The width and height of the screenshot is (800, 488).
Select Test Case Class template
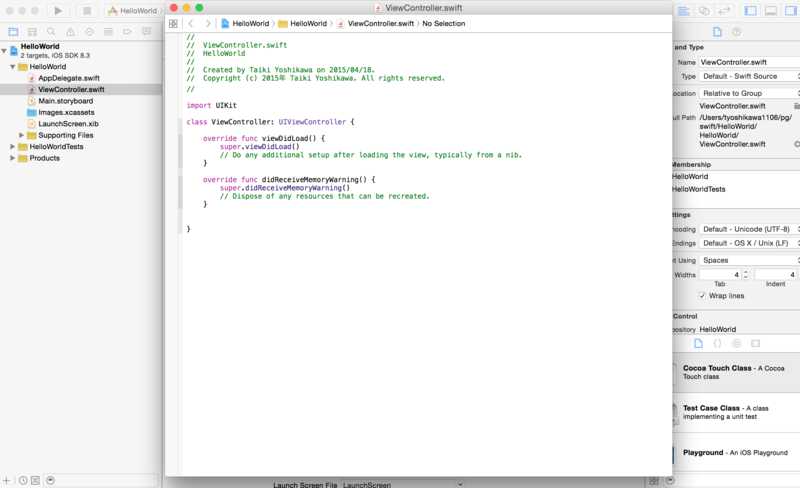(736, 412)
